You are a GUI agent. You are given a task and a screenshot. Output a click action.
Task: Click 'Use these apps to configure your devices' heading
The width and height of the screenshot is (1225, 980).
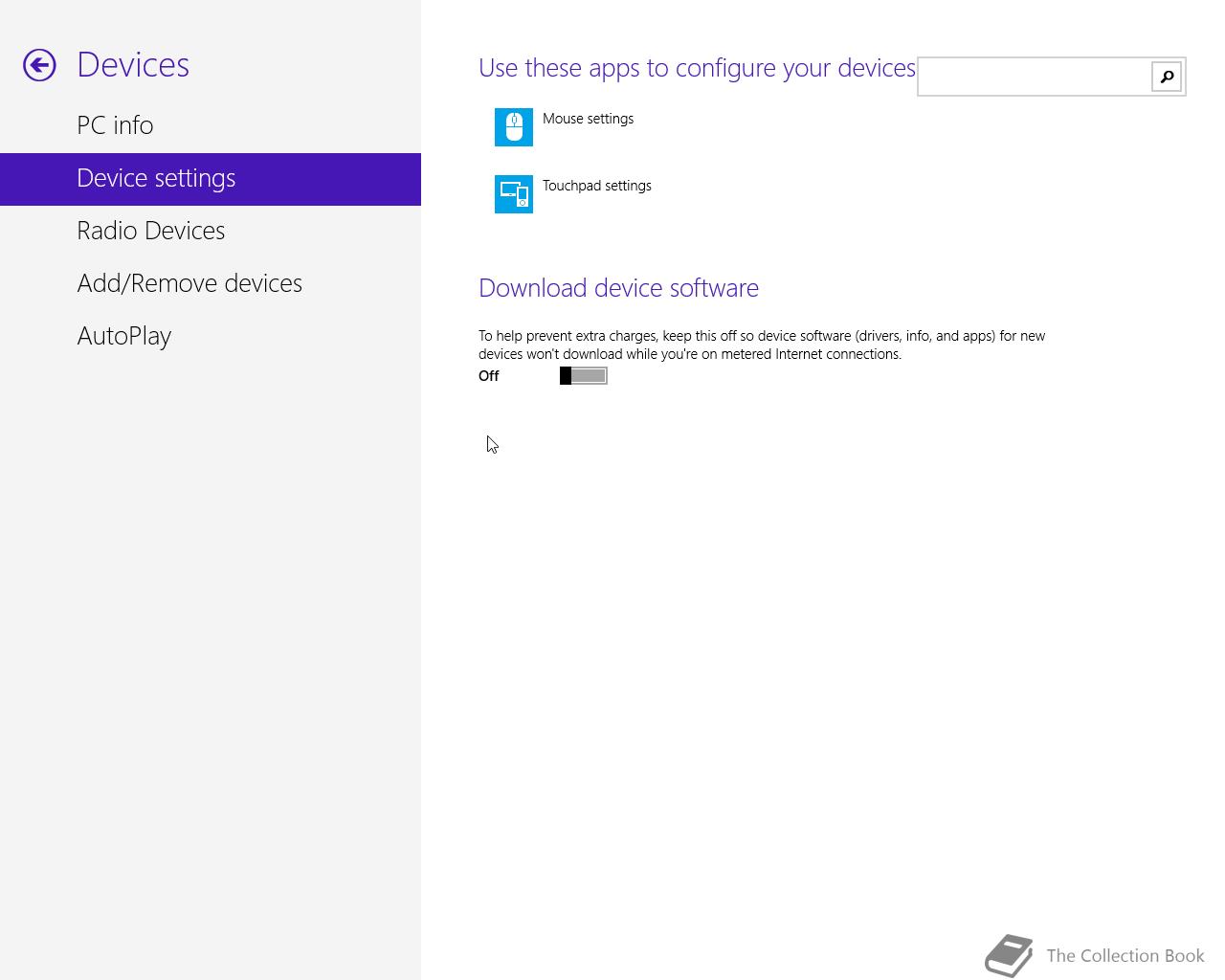coord(697,68)
